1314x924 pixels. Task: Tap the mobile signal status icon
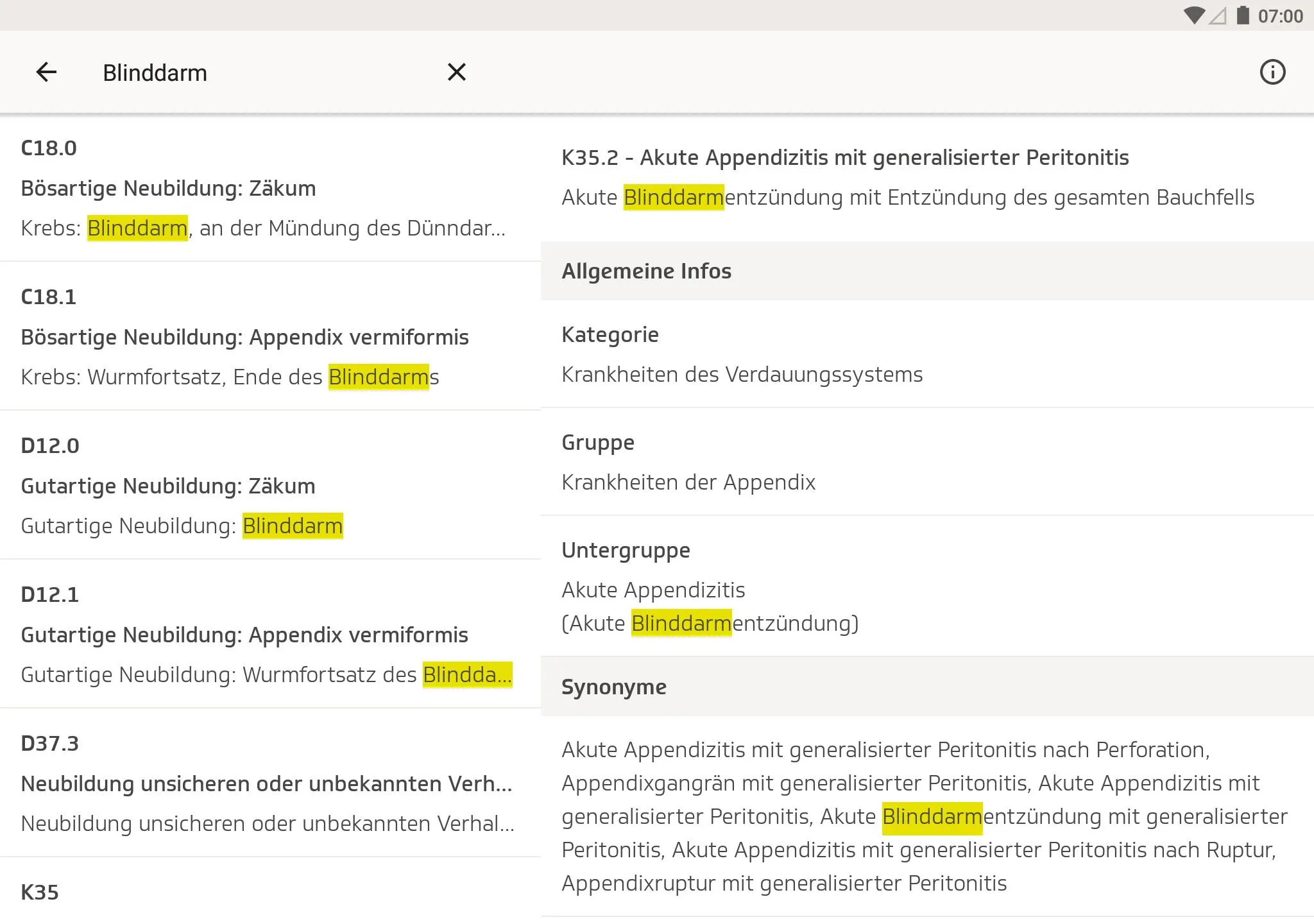coord(1217,15)
